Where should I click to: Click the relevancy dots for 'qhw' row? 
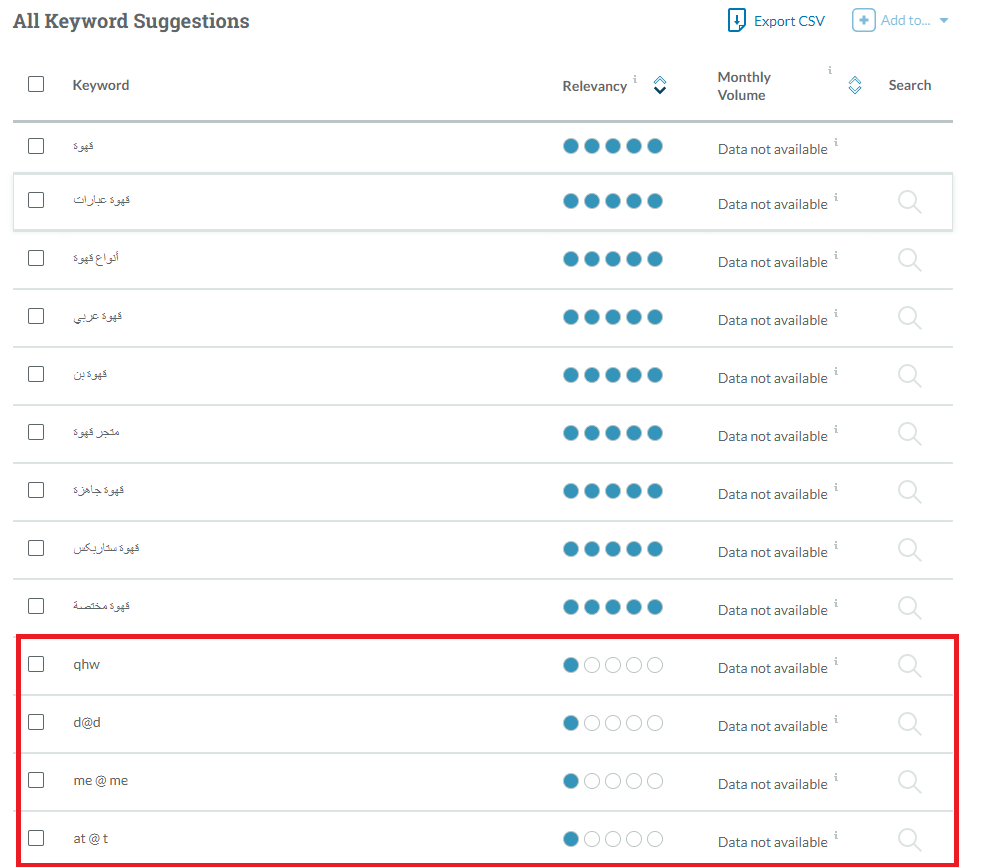612,665
